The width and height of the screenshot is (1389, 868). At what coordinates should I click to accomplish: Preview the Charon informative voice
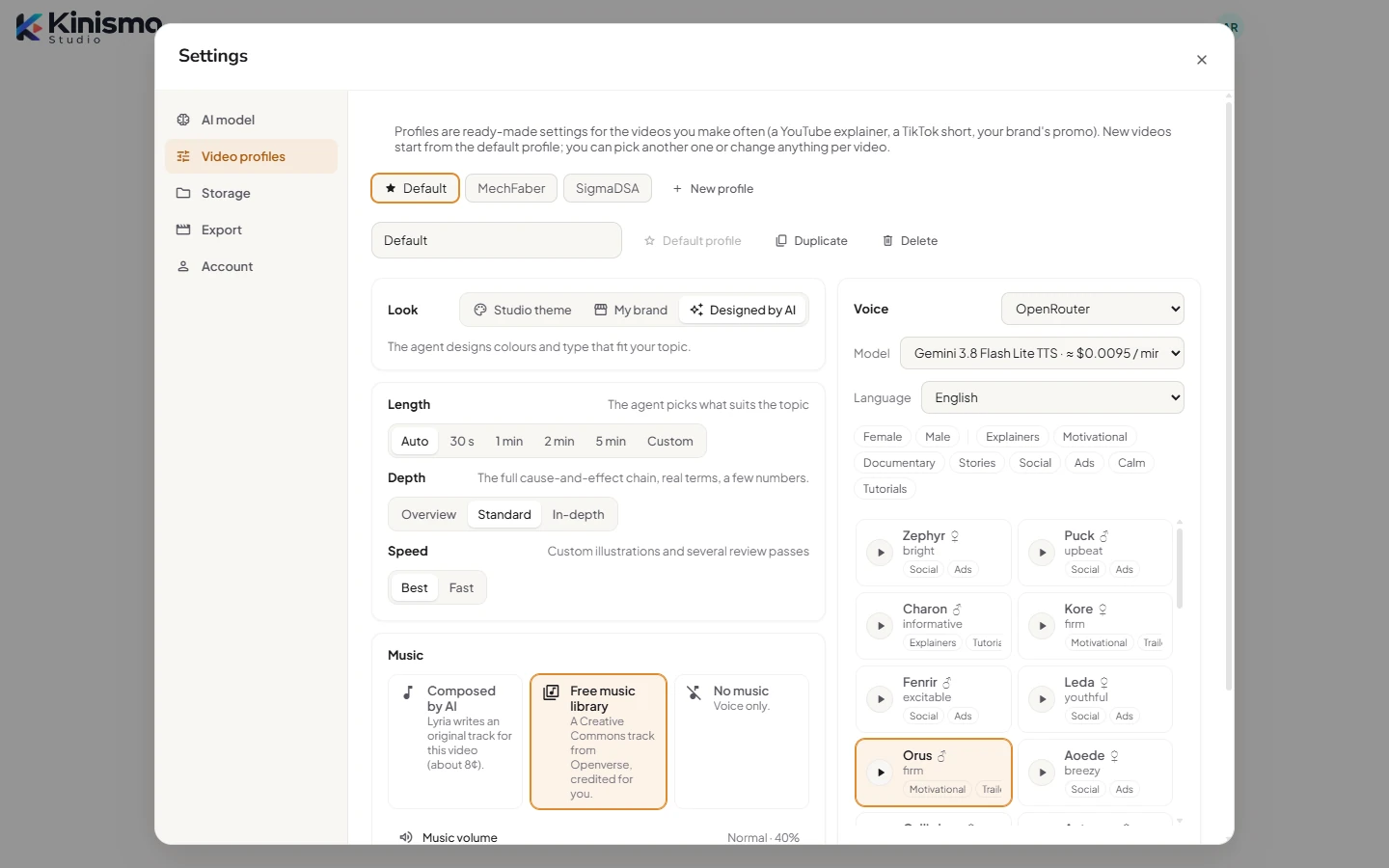click(x=880, y=626)
